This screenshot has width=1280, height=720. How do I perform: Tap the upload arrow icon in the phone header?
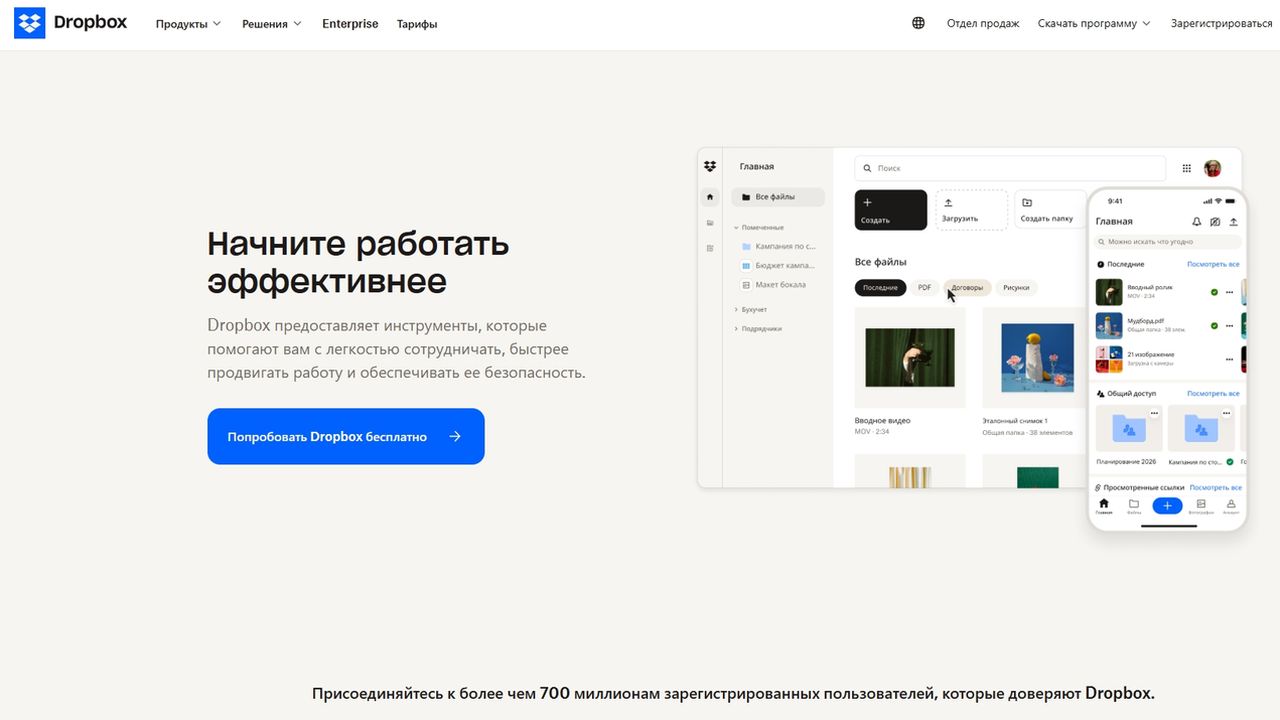point(1233,221)
